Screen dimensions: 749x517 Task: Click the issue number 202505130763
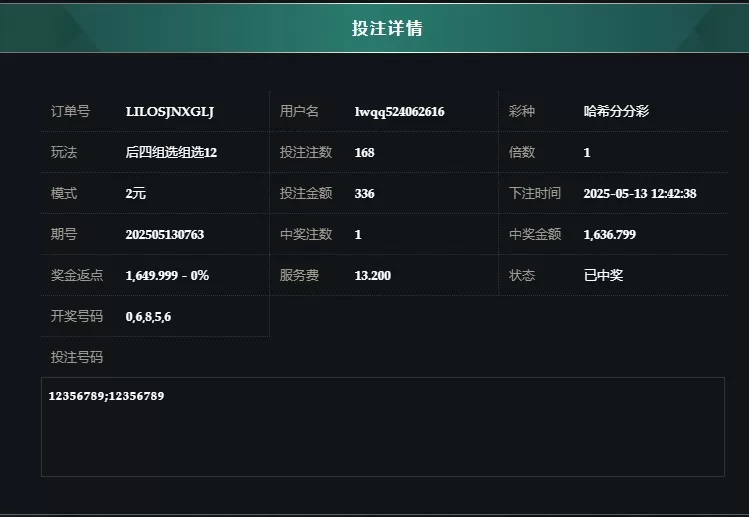165,235
